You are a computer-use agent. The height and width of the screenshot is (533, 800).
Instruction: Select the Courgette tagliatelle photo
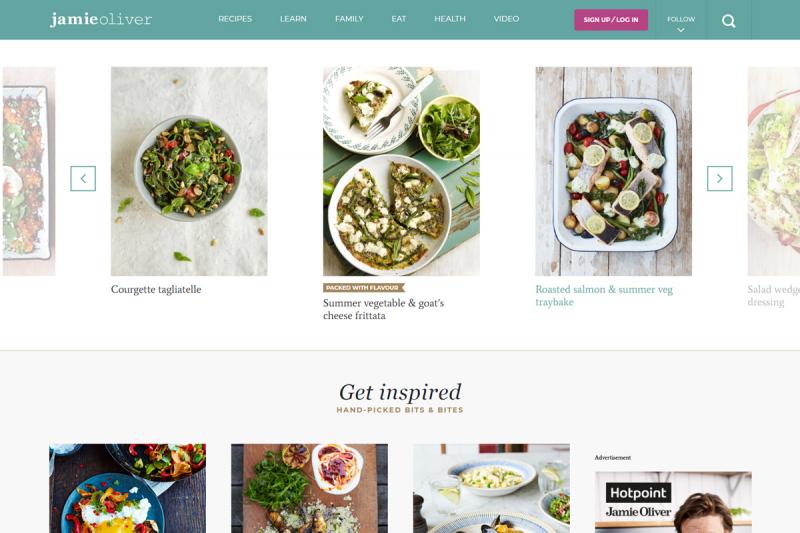click(x=189, y=171)
